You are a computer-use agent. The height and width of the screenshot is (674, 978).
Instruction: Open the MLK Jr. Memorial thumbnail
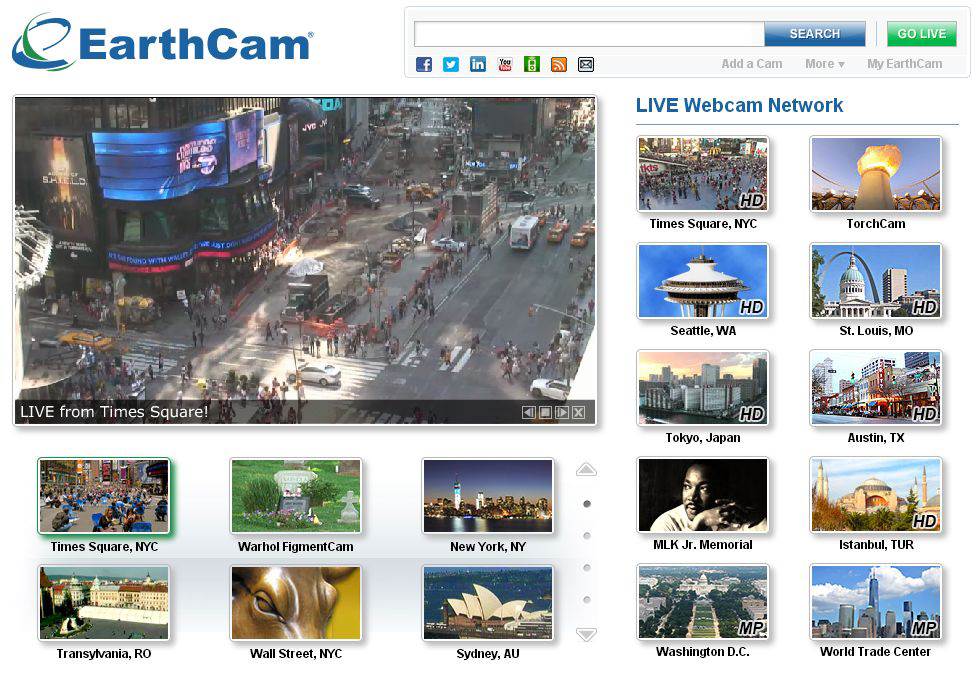[x=703, y=495]
